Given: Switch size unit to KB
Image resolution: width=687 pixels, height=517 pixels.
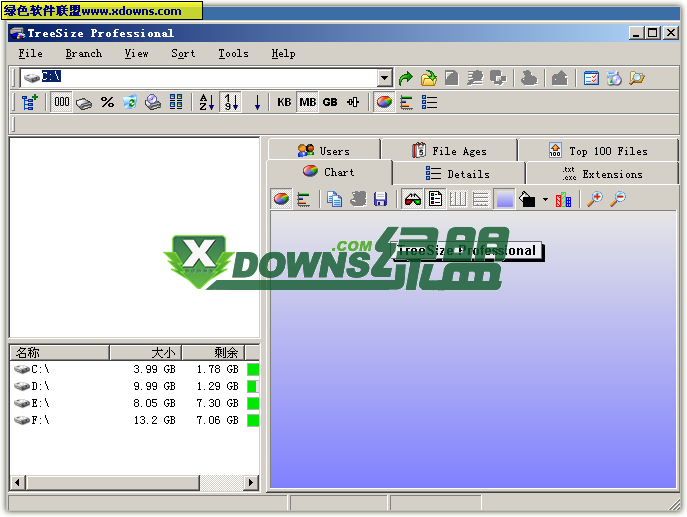Looking at the screenshot, I should [x=284, y=103].
